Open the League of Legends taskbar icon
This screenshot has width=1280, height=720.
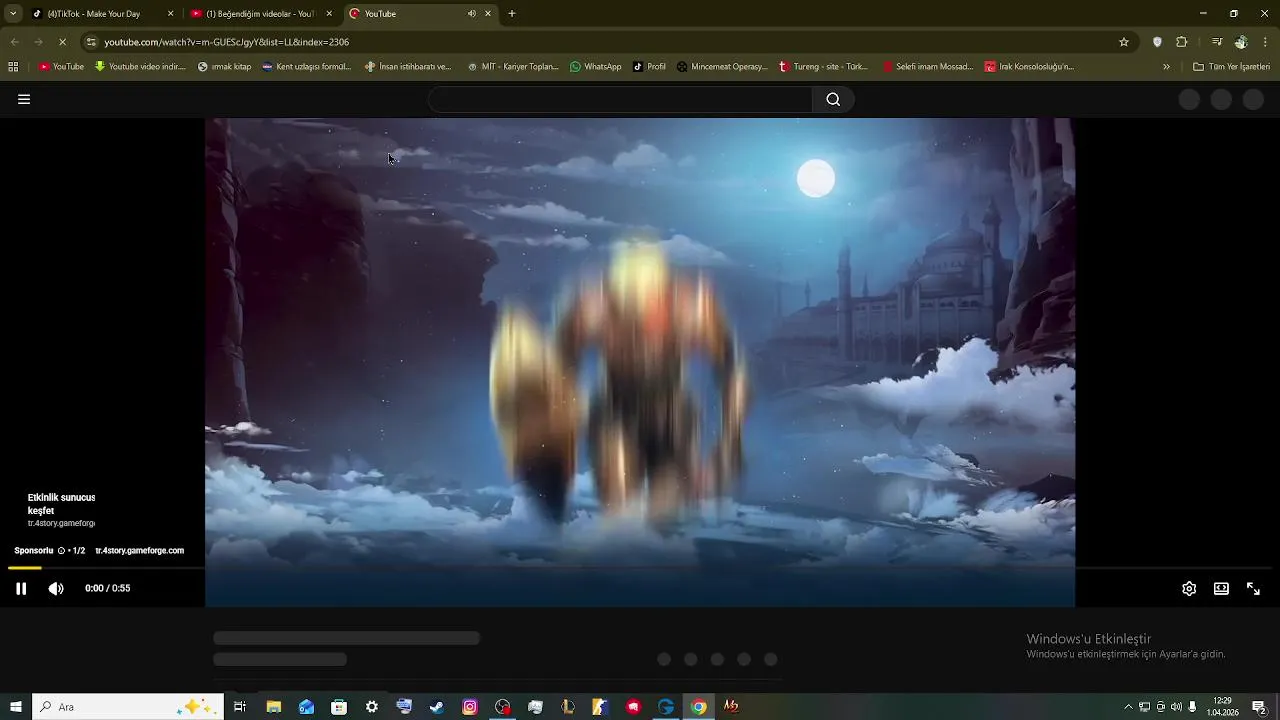568,707
